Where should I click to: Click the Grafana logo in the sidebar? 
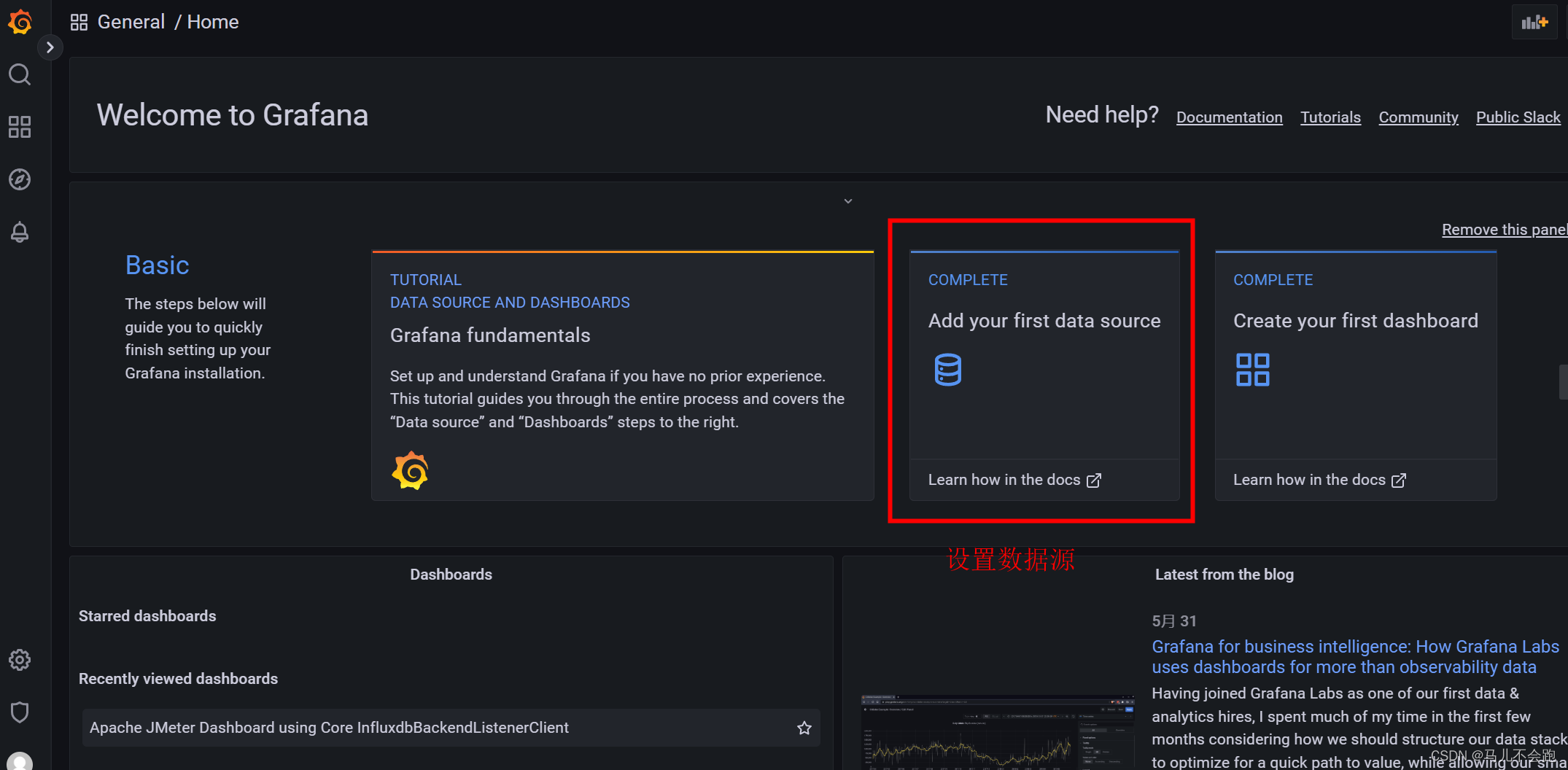tap(20, 22)
